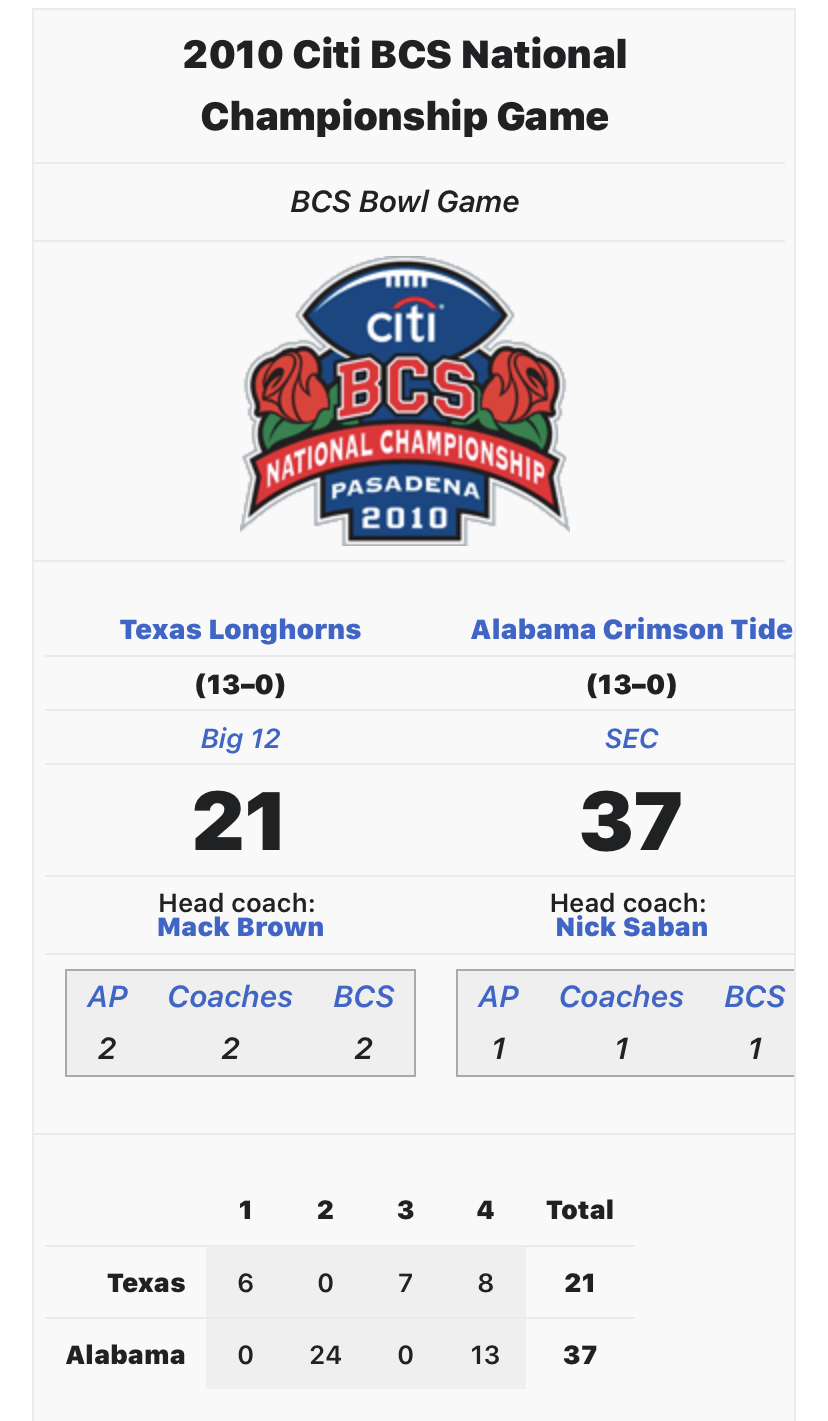828x1421 pixels.
Task: Open the Texas Longhorns link
Action: 240,630
